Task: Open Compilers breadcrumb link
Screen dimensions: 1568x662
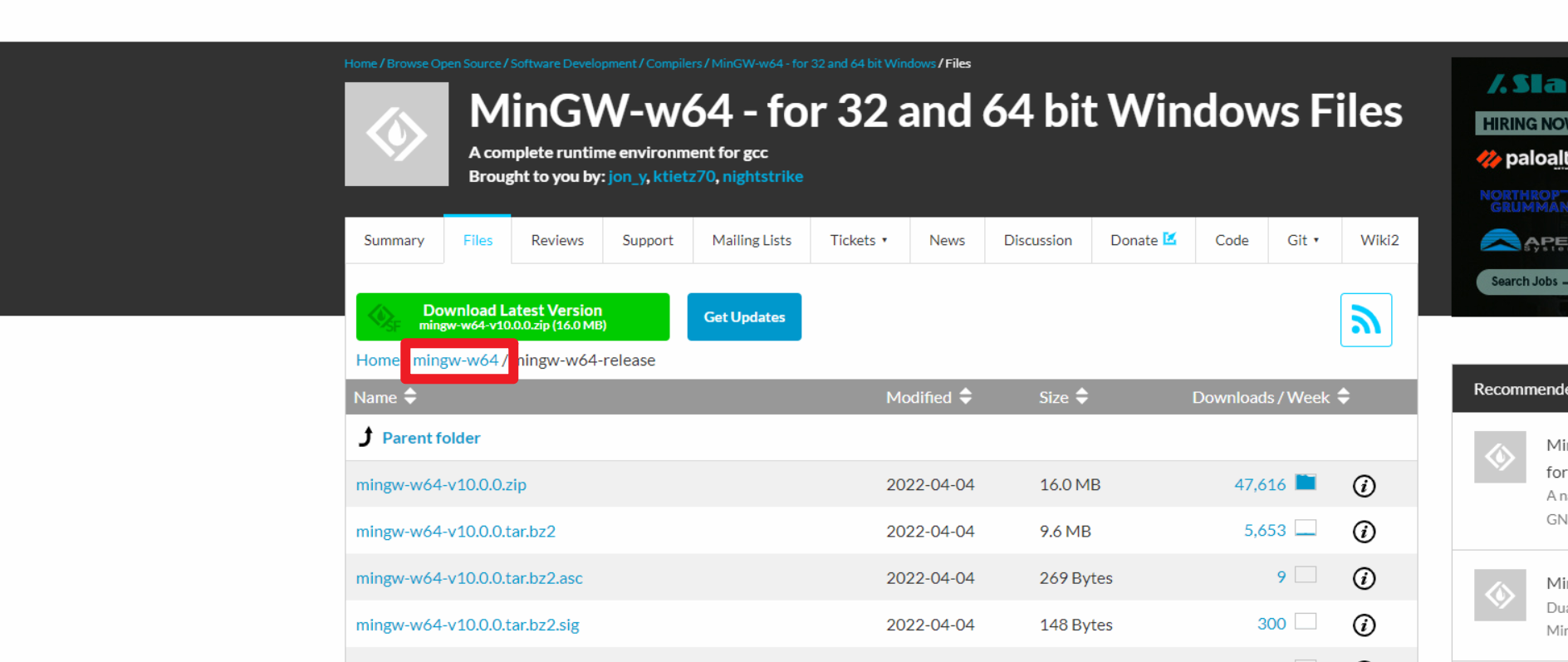Action: click(x=674, y=63)
